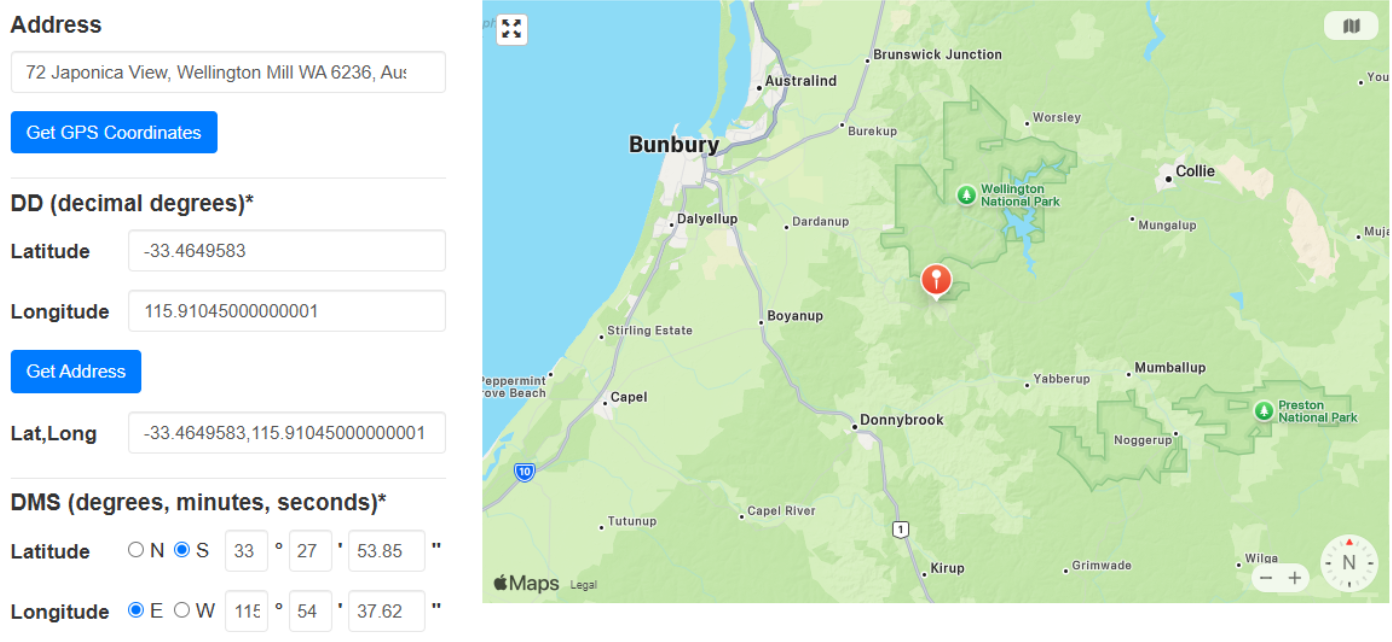
Task: Open the map type selector icon
Action: pyautogui.click(x=1351, y=26)
